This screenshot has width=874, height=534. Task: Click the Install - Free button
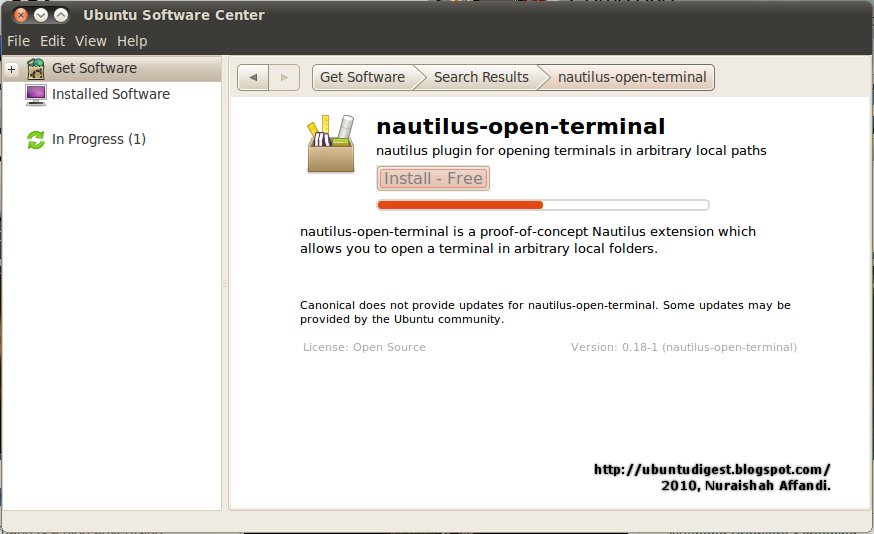(x=433, y=178)
